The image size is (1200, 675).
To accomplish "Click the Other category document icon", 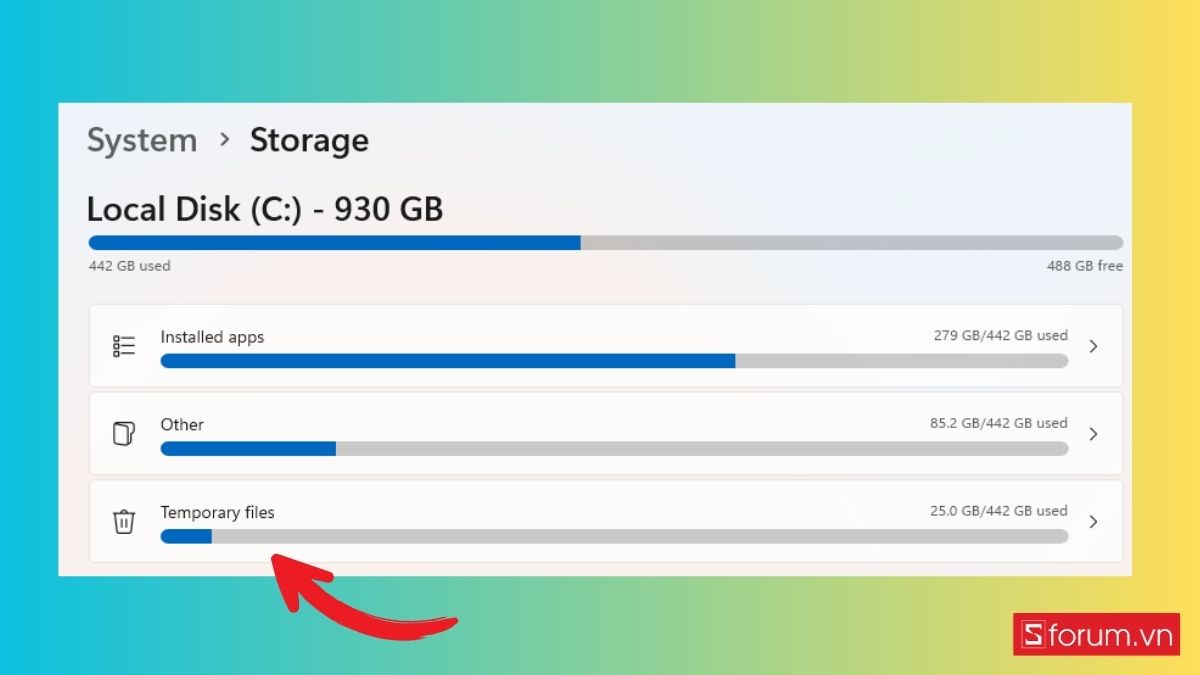I will [x=123, y=434].
